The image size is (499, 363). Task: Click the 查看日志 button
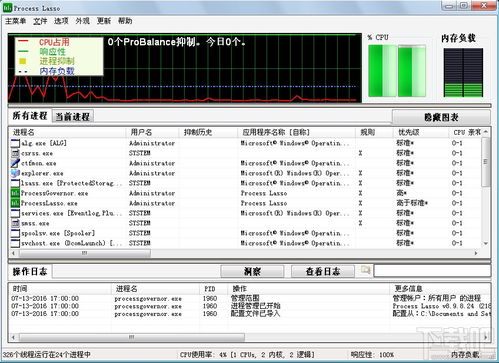323,271
